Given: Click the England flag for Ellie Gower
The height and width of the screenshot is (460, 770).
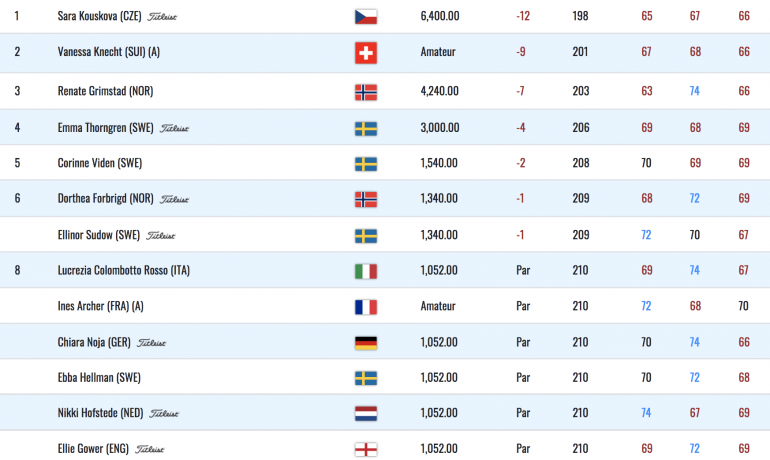Looking at the screenshot, I should click(x=366, y=449).
